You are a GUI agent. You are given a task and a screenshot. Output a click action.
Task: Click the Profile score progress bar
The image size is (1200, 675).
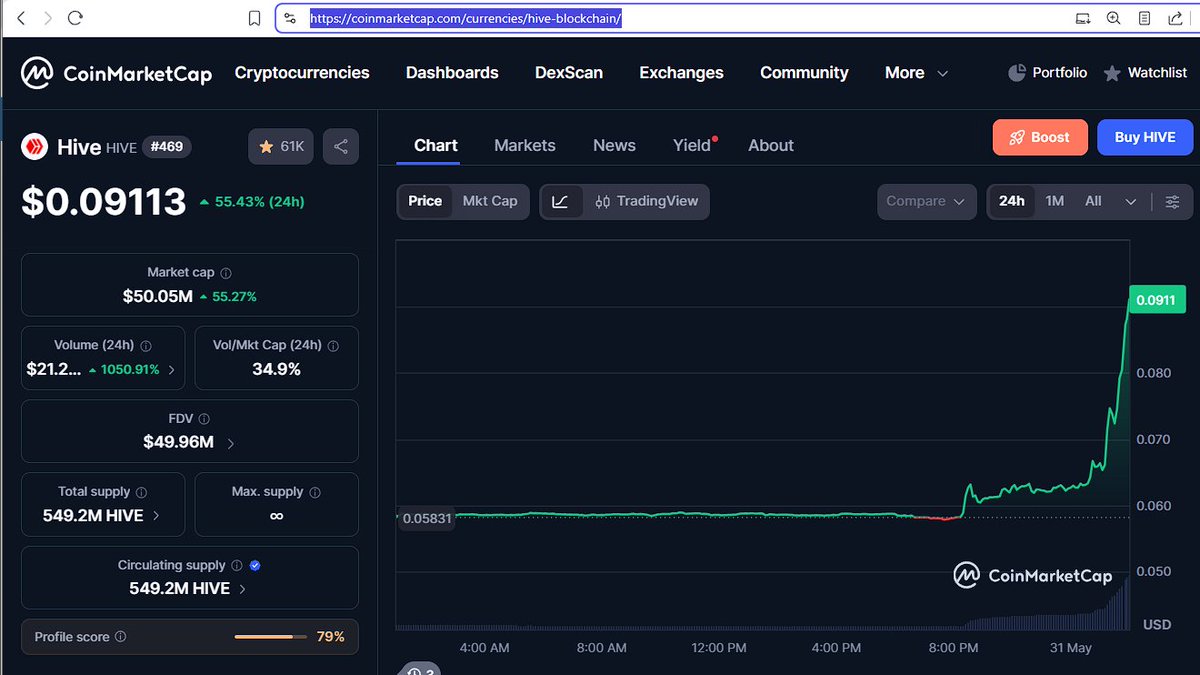click(x=270, y=637)
